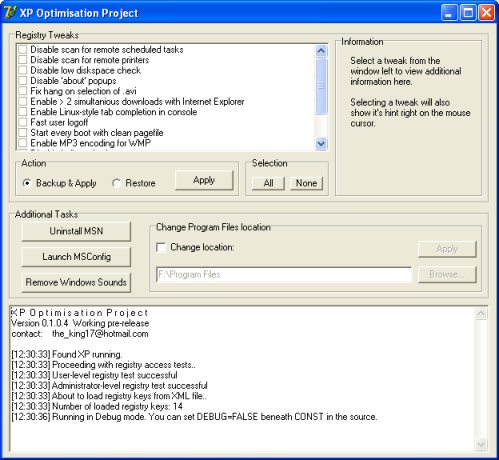Close the XP Optimisation Project window
Image resolution: width=499 pixels, height=460 pixels.
coord(487,13)
